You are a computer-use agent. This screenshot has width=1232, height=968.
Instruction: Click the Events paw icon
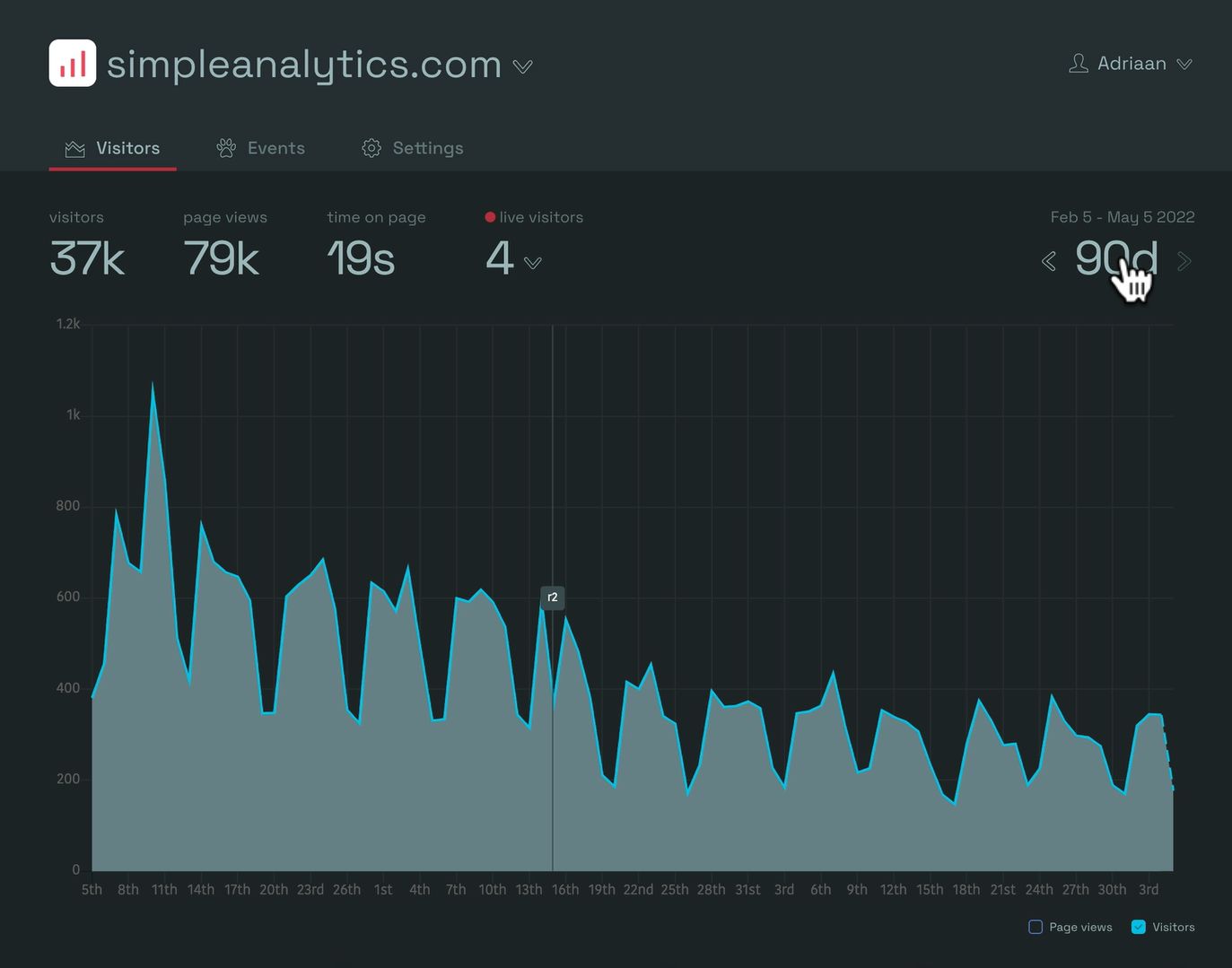point(225,147)
